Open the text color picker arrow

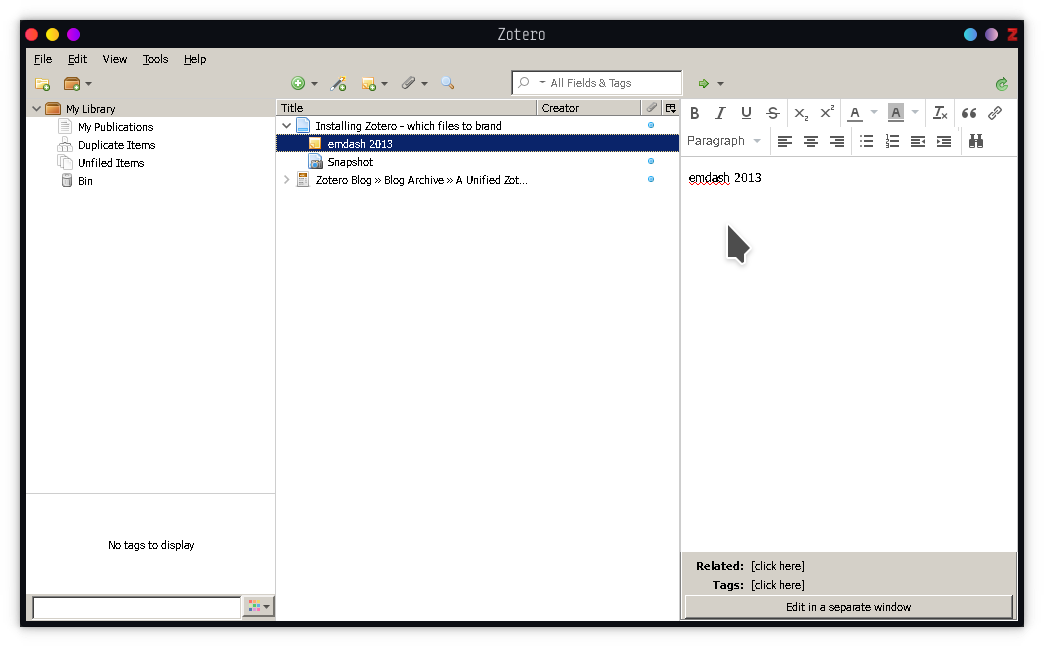(874, 113)
